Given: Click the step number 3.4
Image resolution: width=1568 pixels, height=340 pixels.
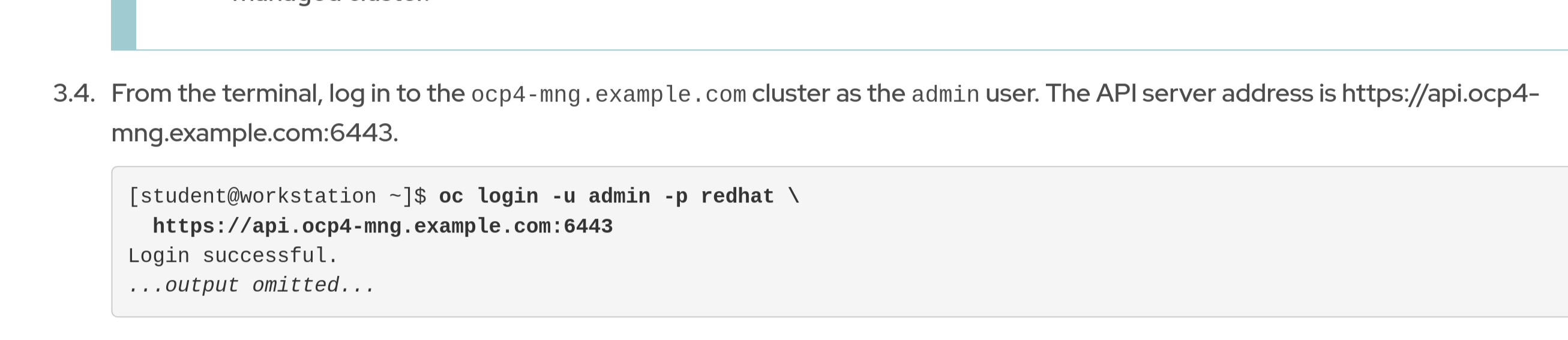Looking at the screenshot, I should pyautogui.click(x=74, y=94).
